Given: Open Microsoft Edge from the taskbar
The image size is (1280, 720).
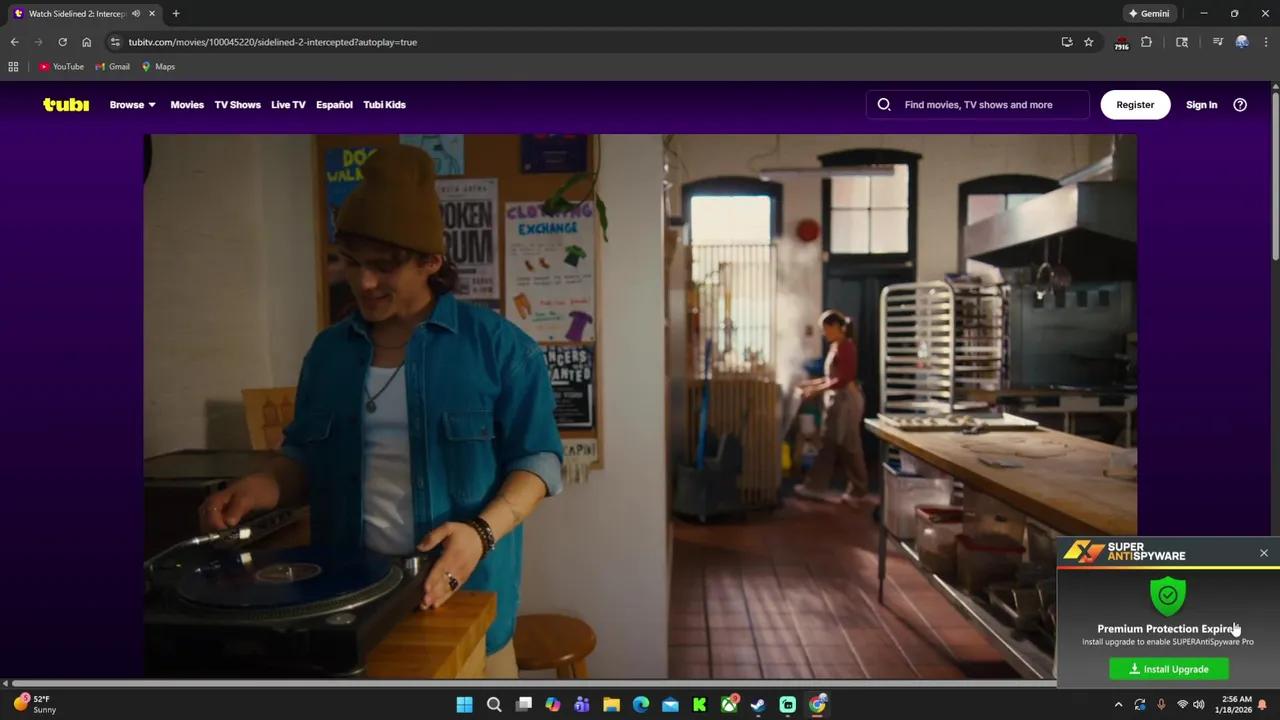Looking at the screenshot, I should [x=641, y=705].
